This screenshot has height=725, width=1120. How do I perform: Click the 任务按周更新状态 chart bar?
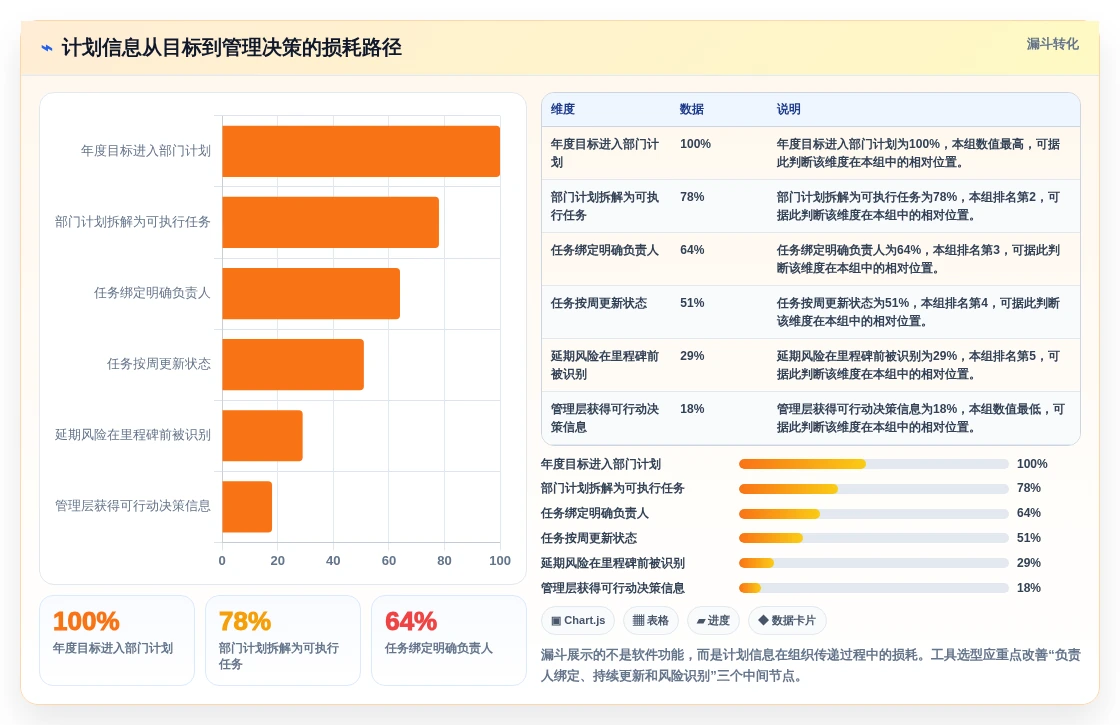coord(293,364)
